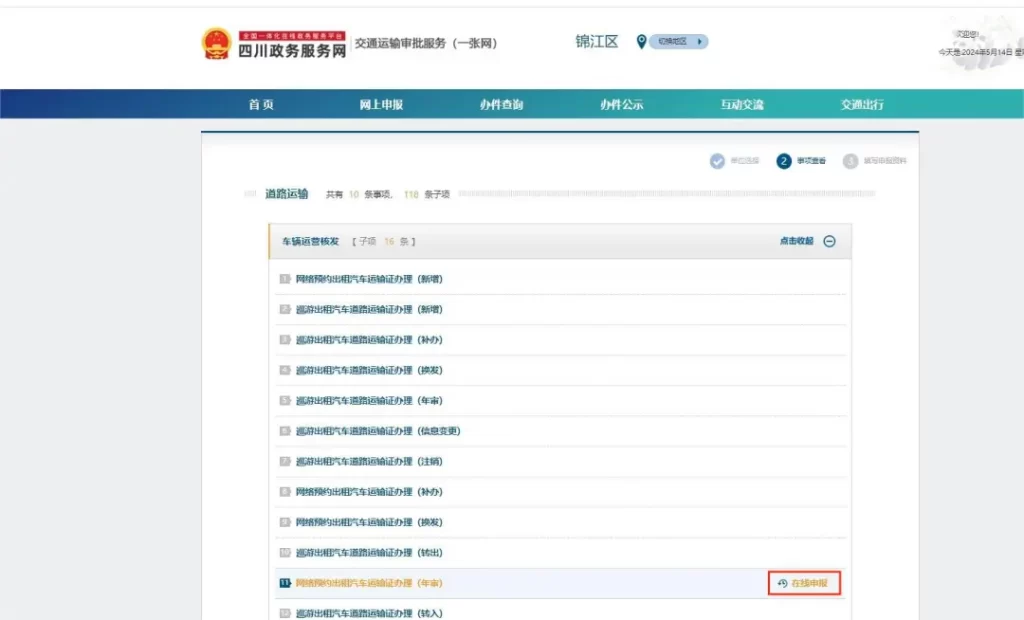Viewport: 1024px width, 620px height.
Task: Click the number 9 badge for 网络预约 (换发)
Action: coord(285,522)
